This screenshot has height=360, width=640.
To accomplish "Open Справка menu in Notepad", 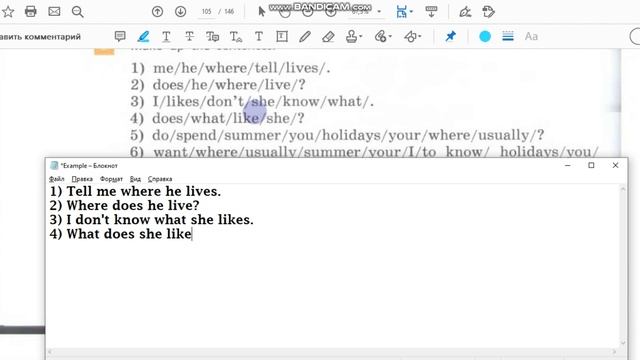I will click(160, 179).
